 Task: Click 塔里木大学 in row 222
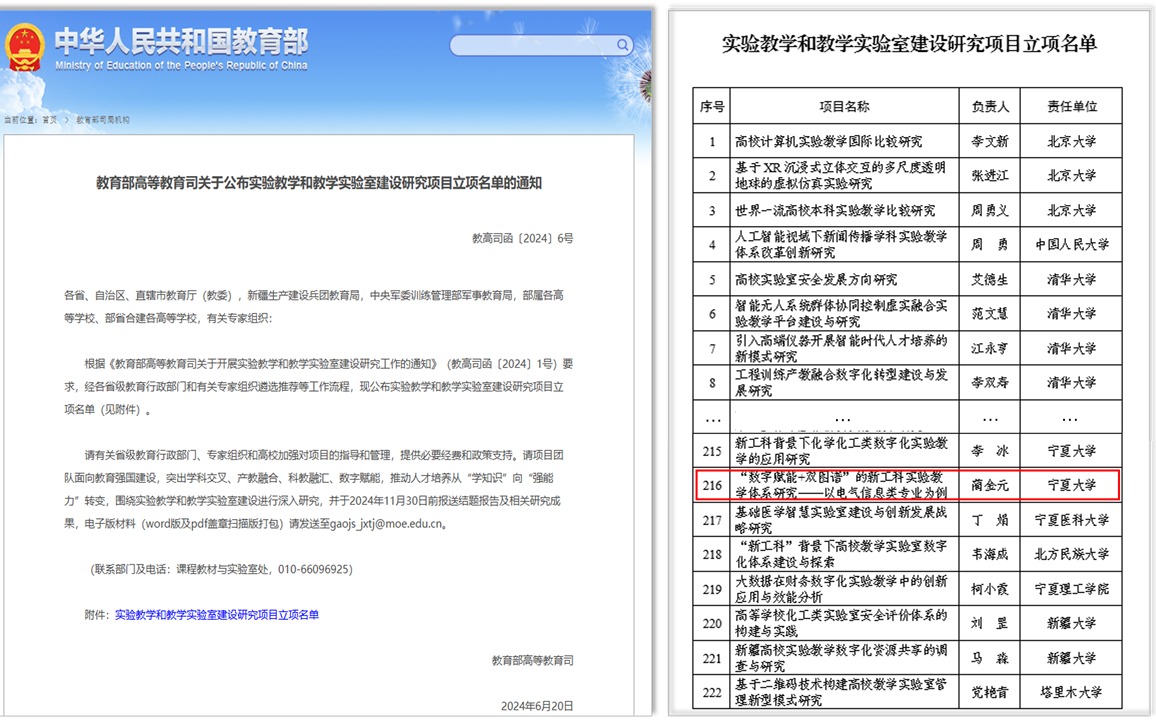(1071, 691)
